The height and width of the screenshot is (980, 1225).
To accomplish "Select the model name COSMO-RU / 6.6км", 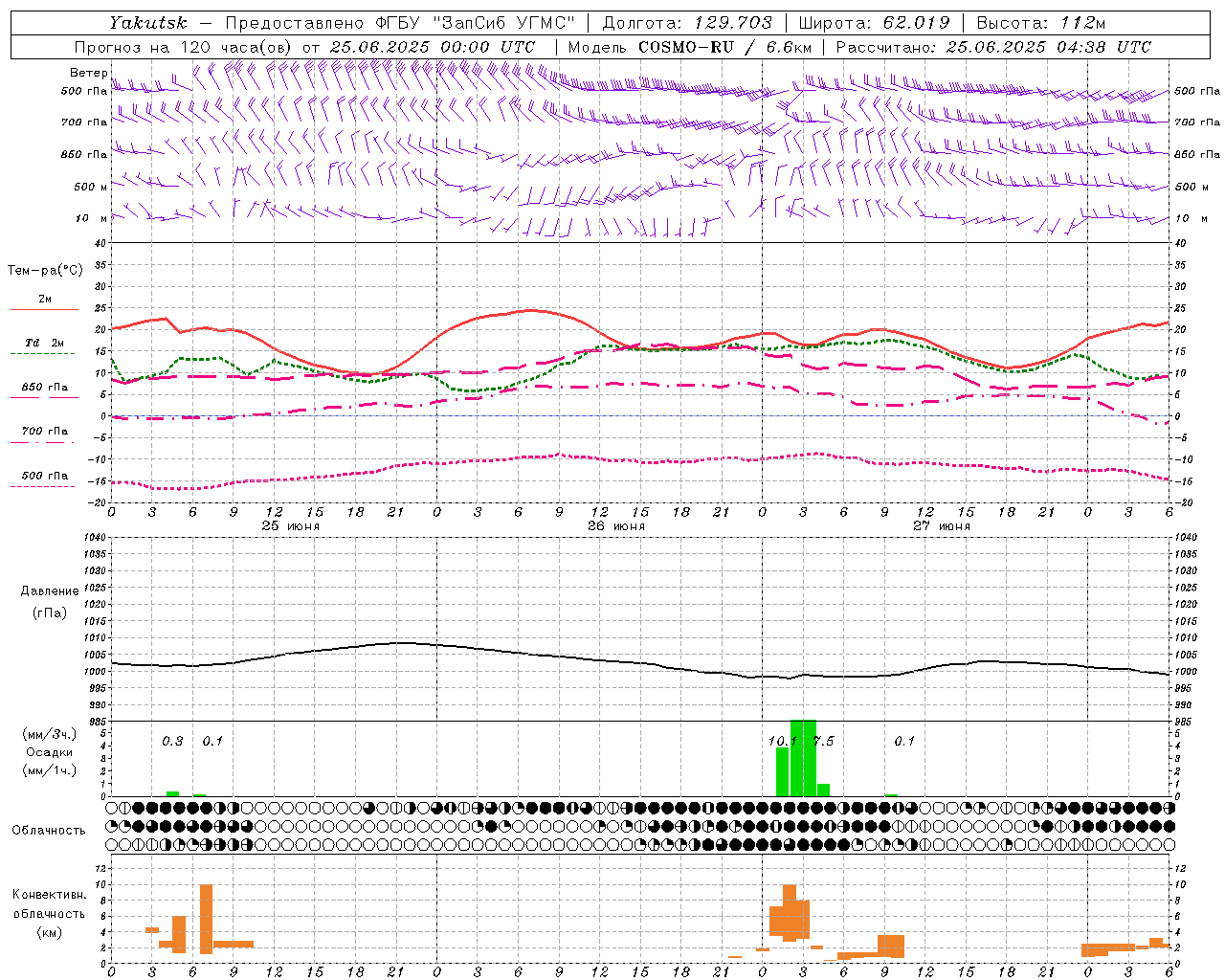I will pos(724,47).
